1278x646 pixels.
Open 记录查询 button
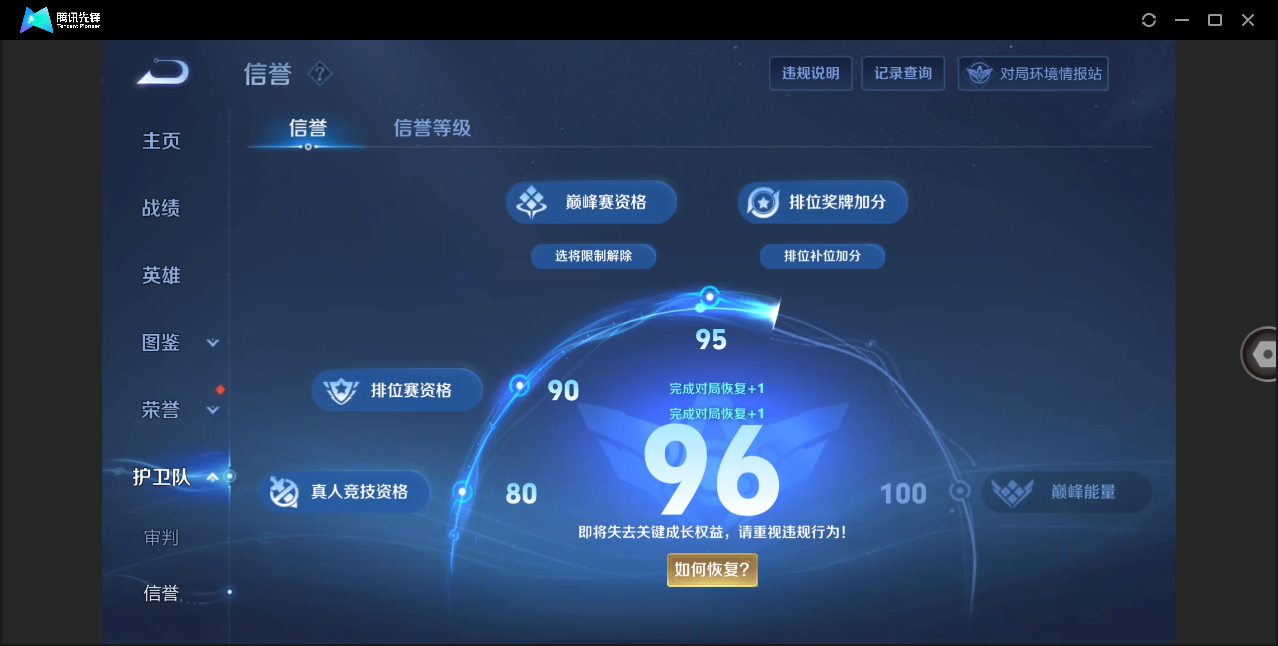[x=903, y=73]
